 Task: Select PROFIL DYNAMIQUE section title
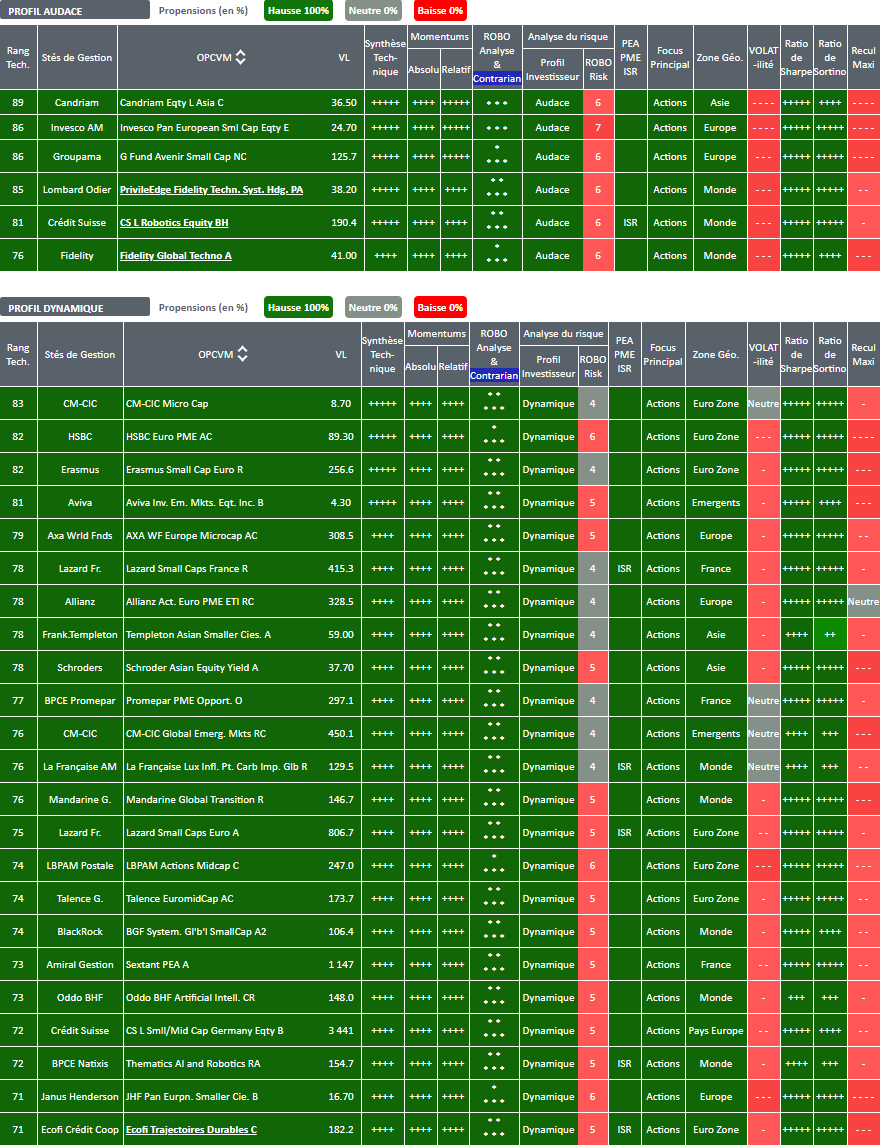tap(56, 309)
